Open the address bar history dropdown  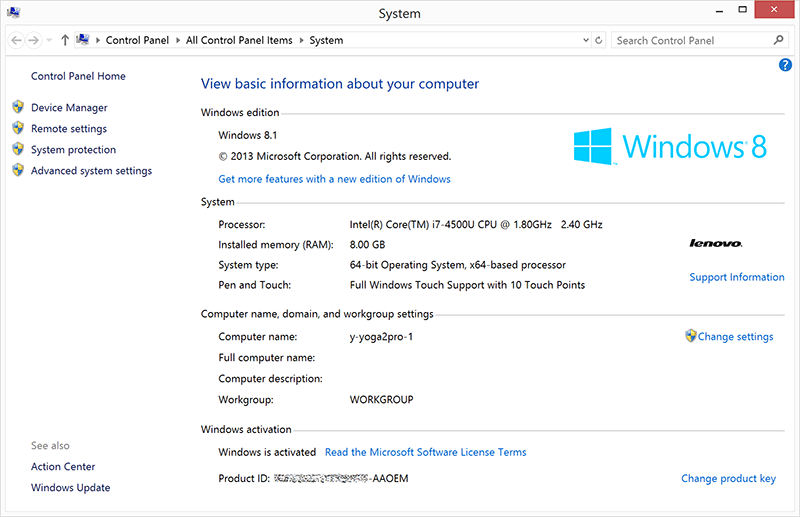[x=586, y=40]
